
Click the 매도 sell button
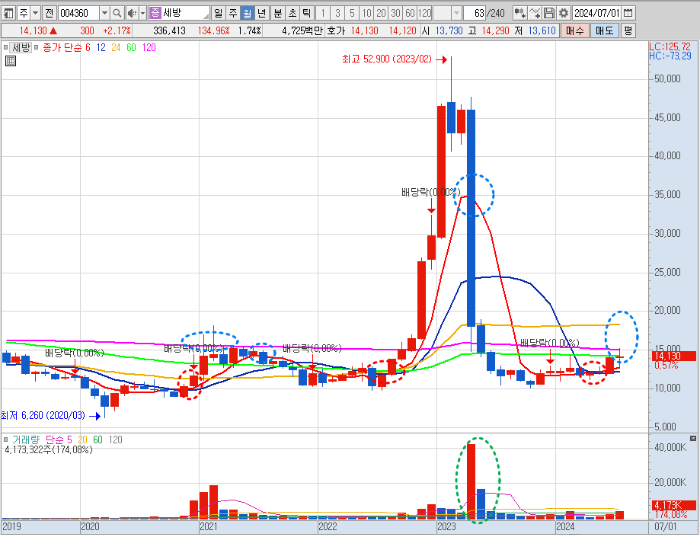pos(604,30)
